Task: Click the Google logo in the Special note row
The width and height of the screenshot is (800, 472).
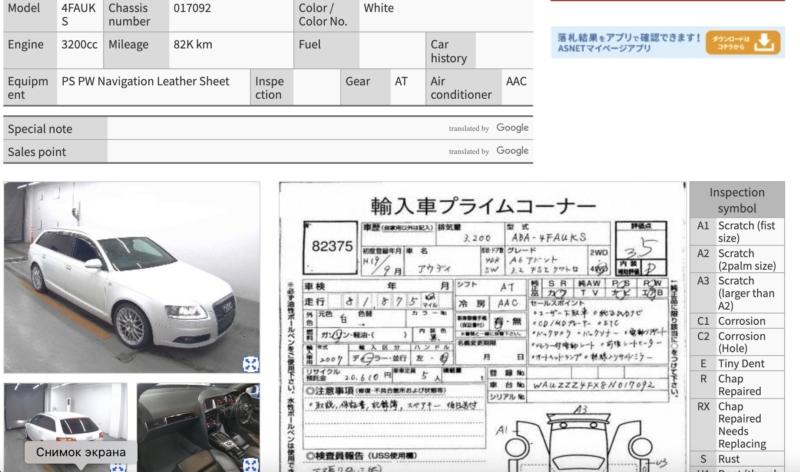Action: click(512, 128)
